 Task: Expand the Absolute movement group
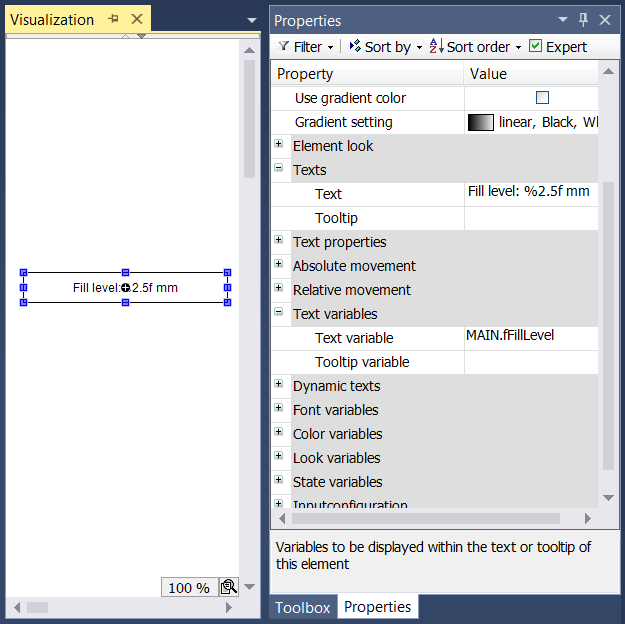[x=279, y=264]
